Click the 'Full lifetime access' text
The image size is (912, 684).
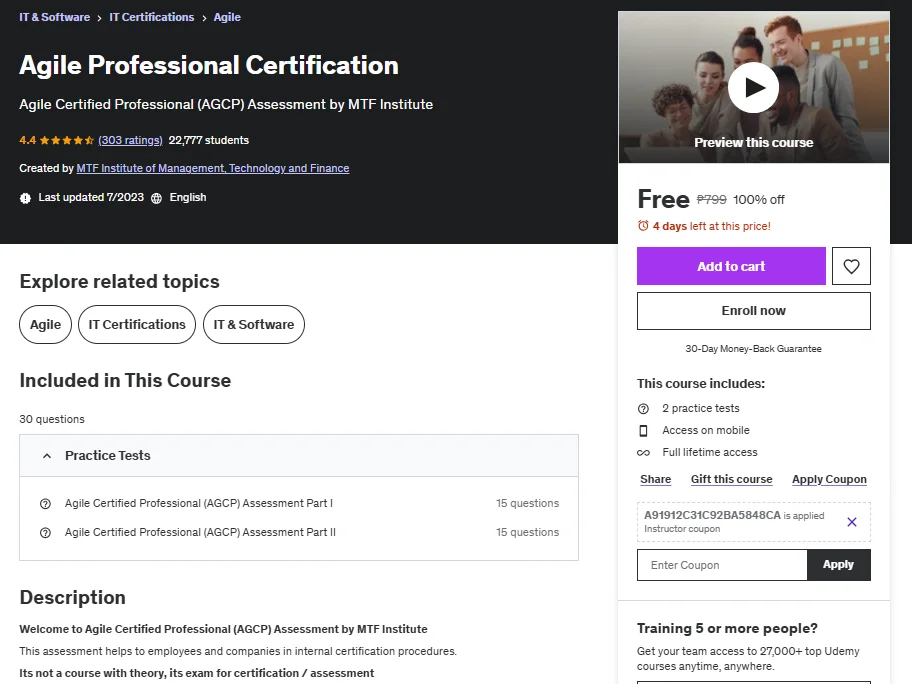(710, 453)
